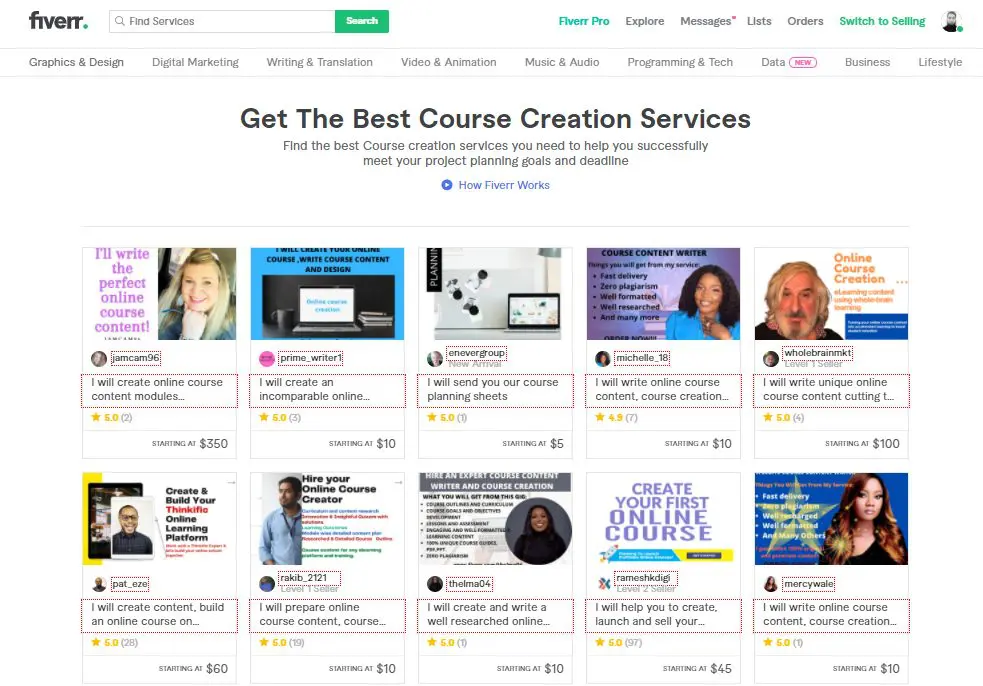Open wholebrainmkt's Online Course Creation gig image
Screen dimensions: 983x686
(x=831, y=293)
